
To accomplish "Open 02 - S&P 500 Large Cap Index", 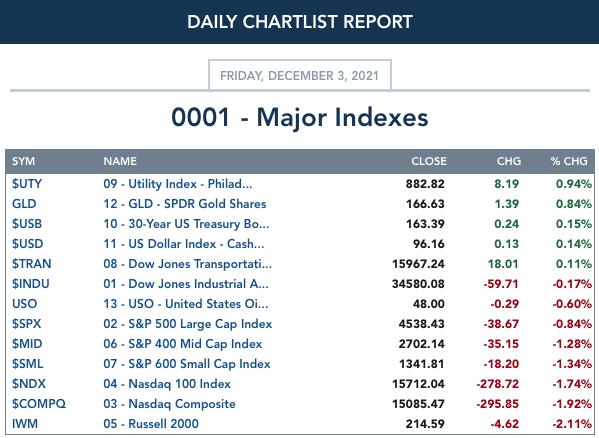I will 188,324.
